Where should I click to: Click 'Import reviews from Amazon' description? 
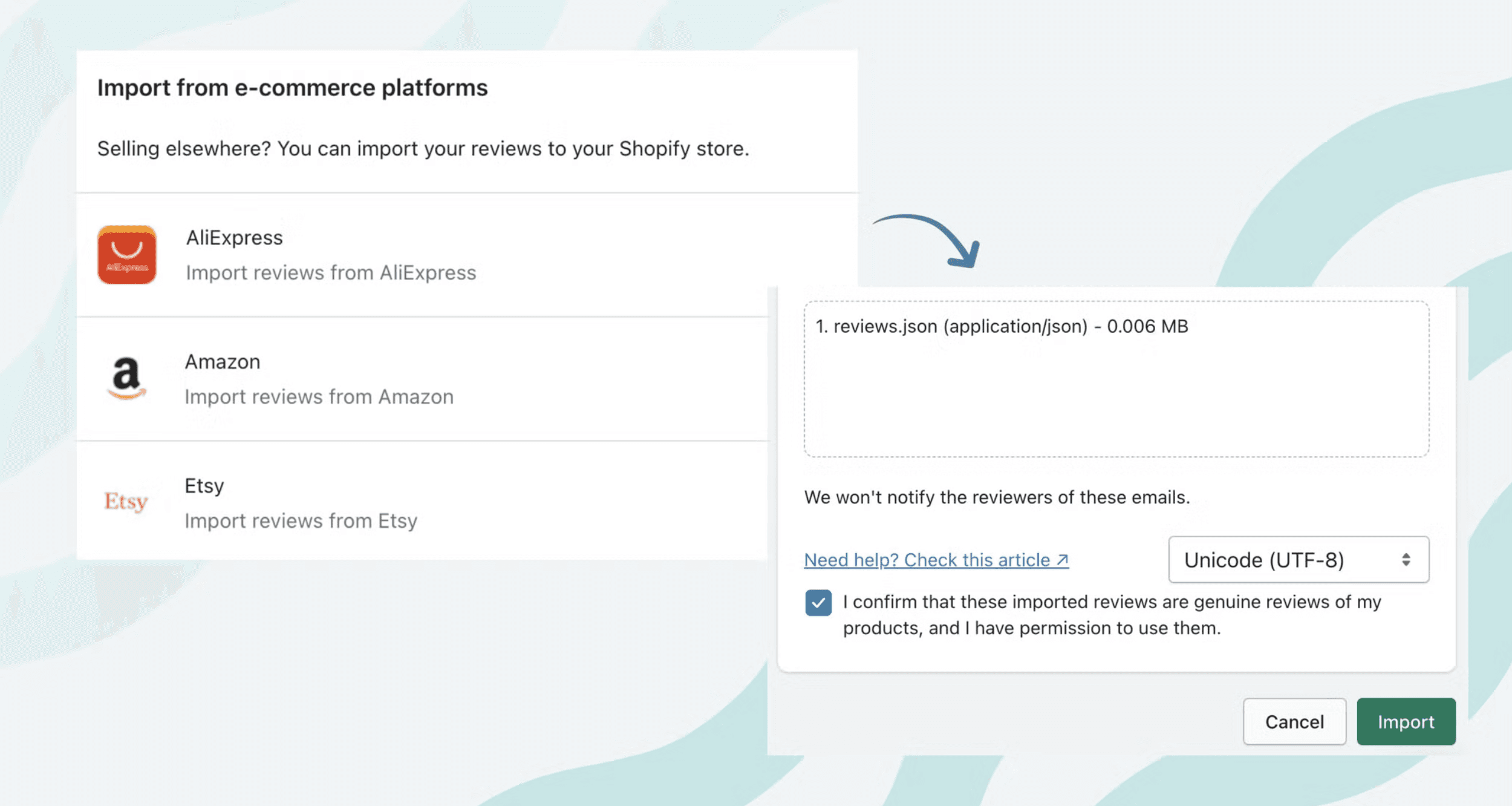319,397
